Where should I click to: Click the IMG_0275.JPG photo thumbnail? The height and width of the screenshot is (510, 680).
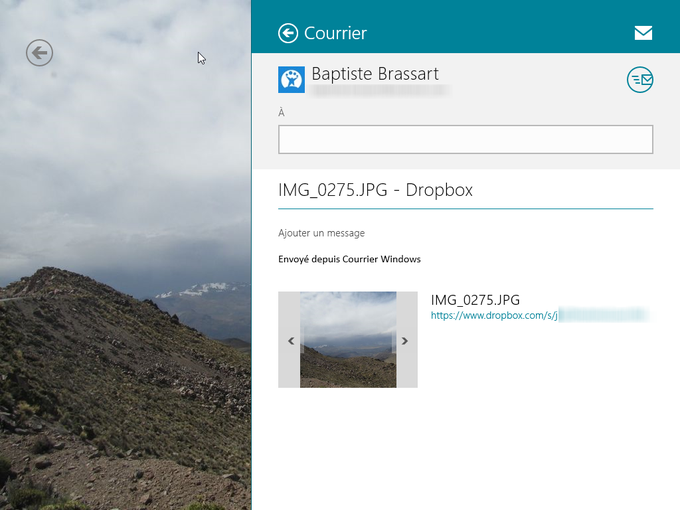pyautogui.click(x=348, y=340)
